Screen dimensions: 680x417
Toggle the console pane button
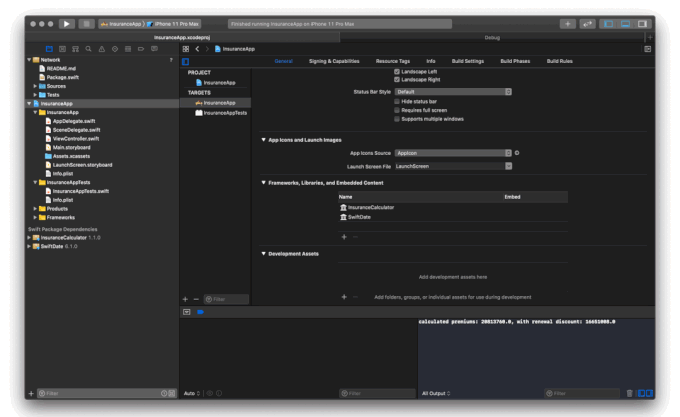(649, 393)
